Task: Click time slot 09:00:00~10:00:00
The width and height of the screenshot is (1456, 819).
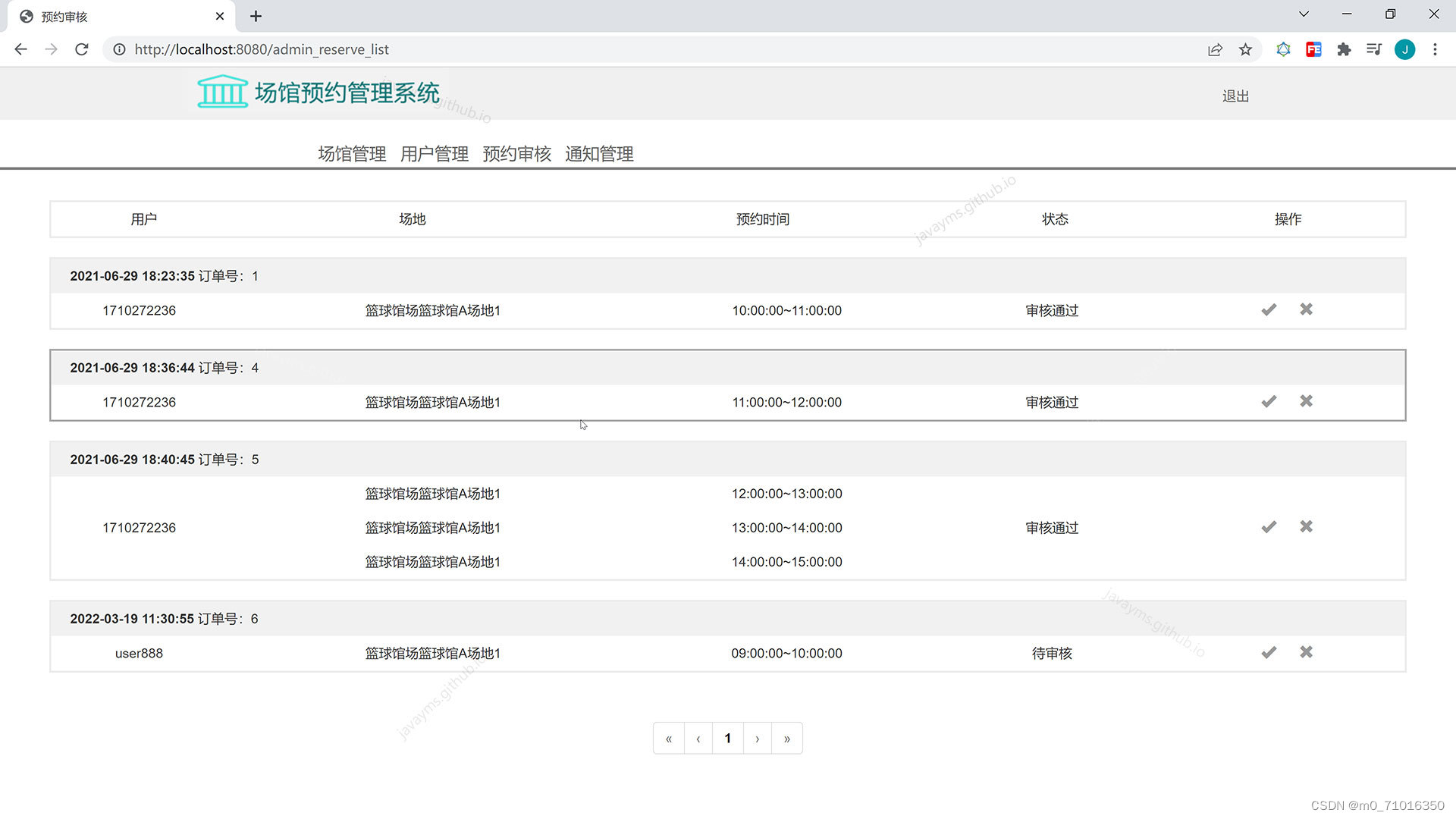Action: [786, 653]
